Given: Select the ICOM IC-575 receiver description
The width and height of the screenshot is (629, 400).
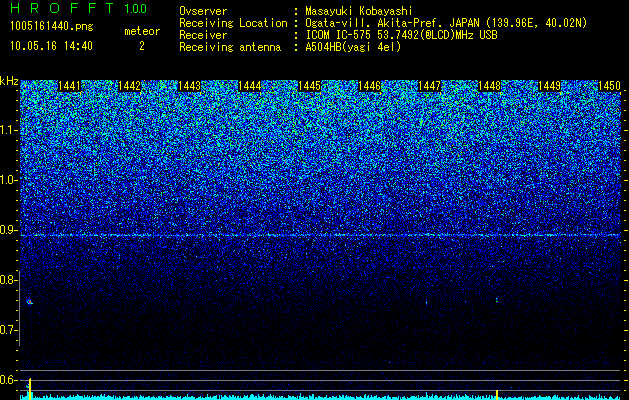Looking at the screenshot, I should coord(401,35).
